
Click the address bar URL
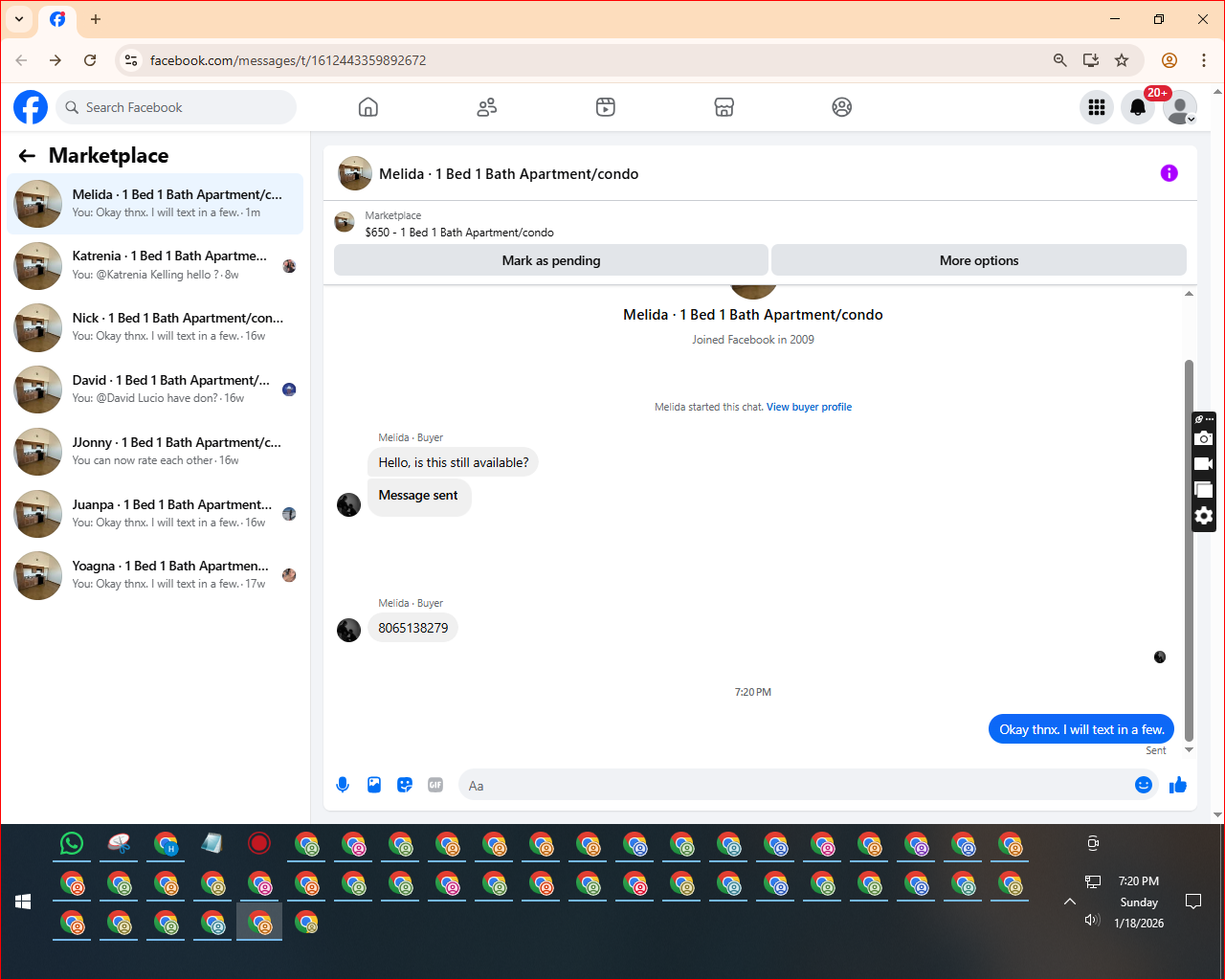(x=288, y=60)
